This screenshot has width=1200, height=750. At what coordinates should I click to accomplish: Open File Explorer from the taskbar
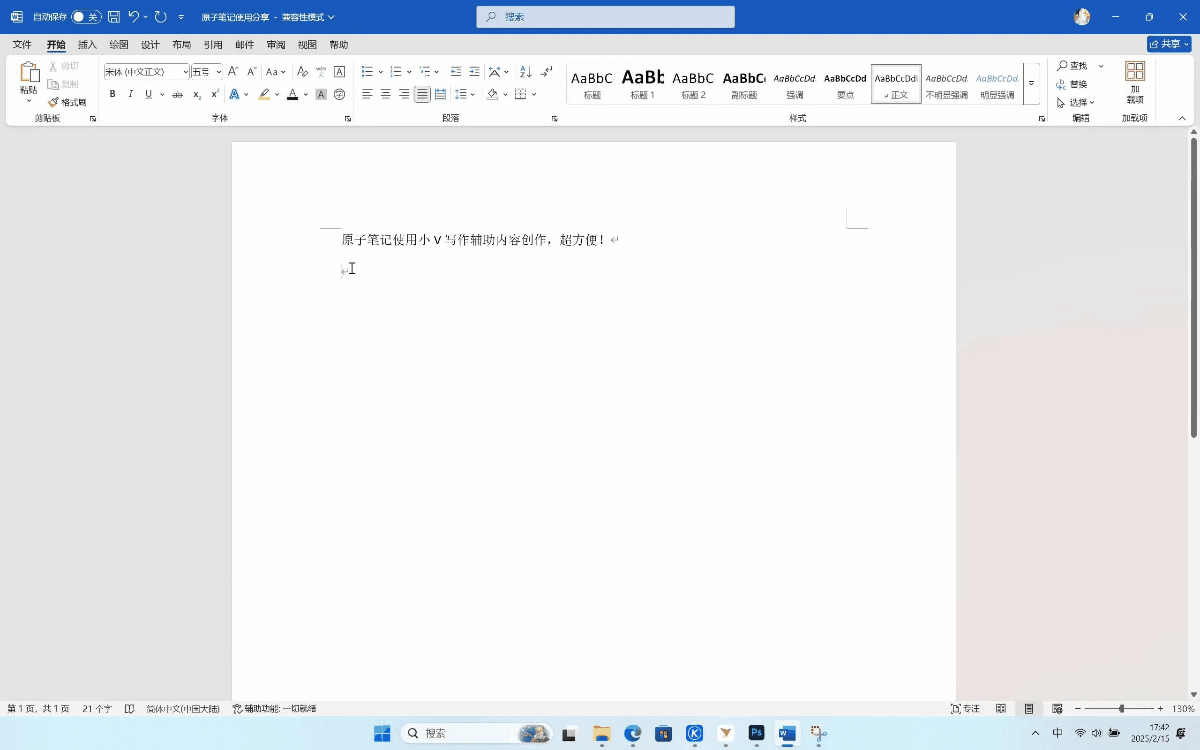coord(601,733)
